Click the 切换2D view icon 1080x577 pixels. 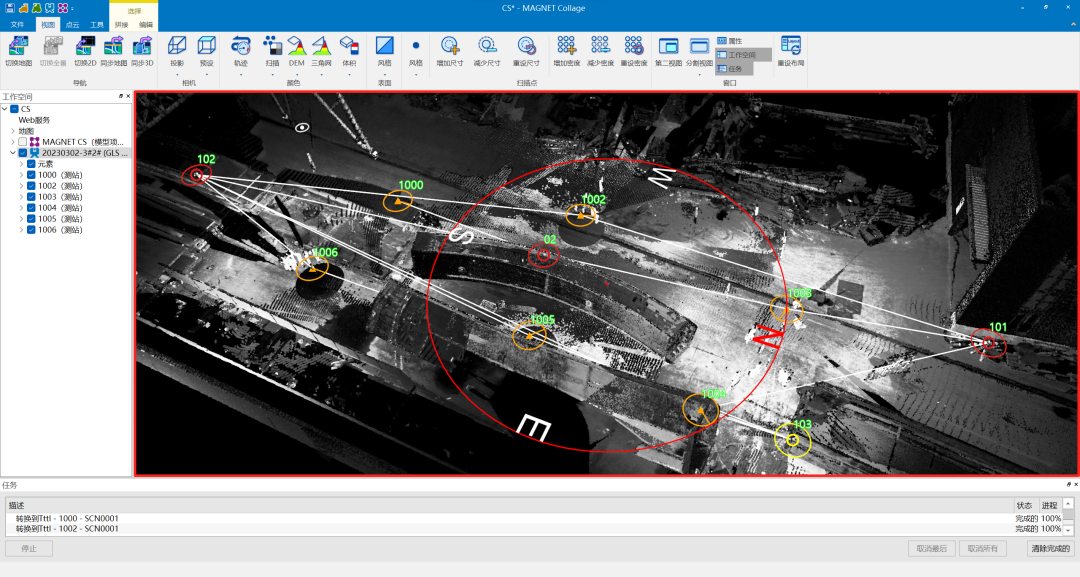85,46
